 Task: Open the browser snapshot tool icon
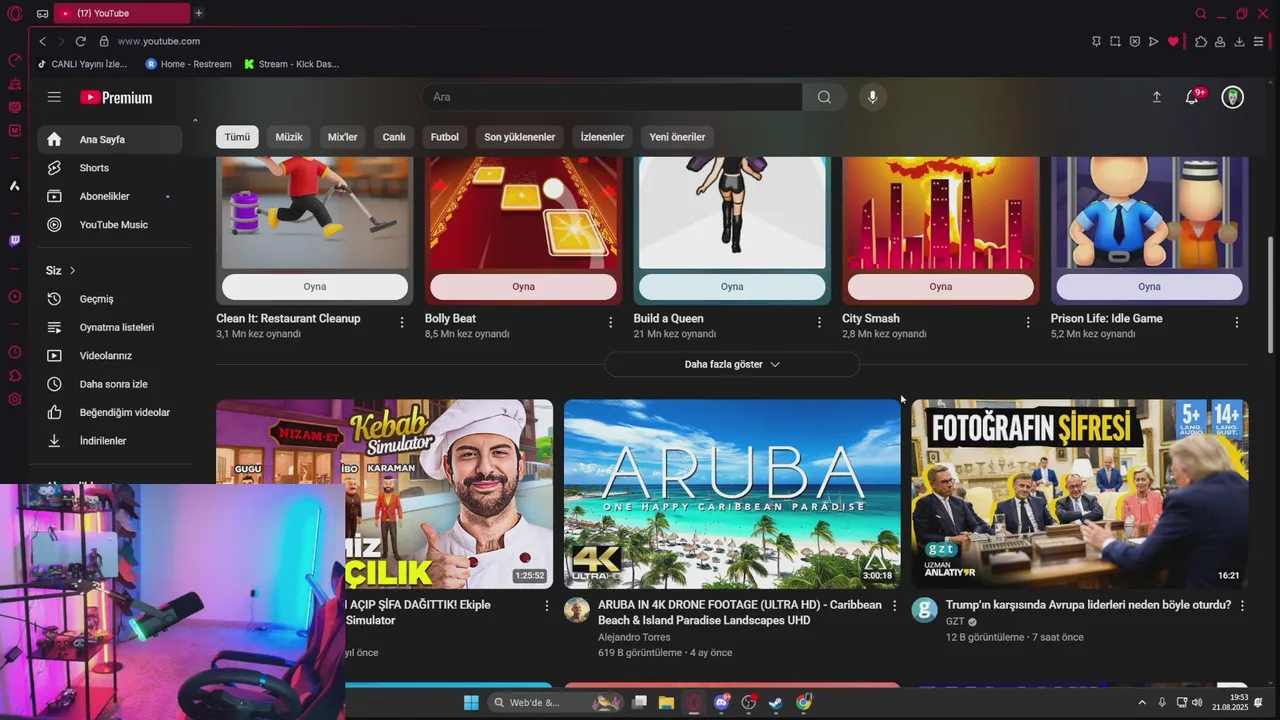1115,41
